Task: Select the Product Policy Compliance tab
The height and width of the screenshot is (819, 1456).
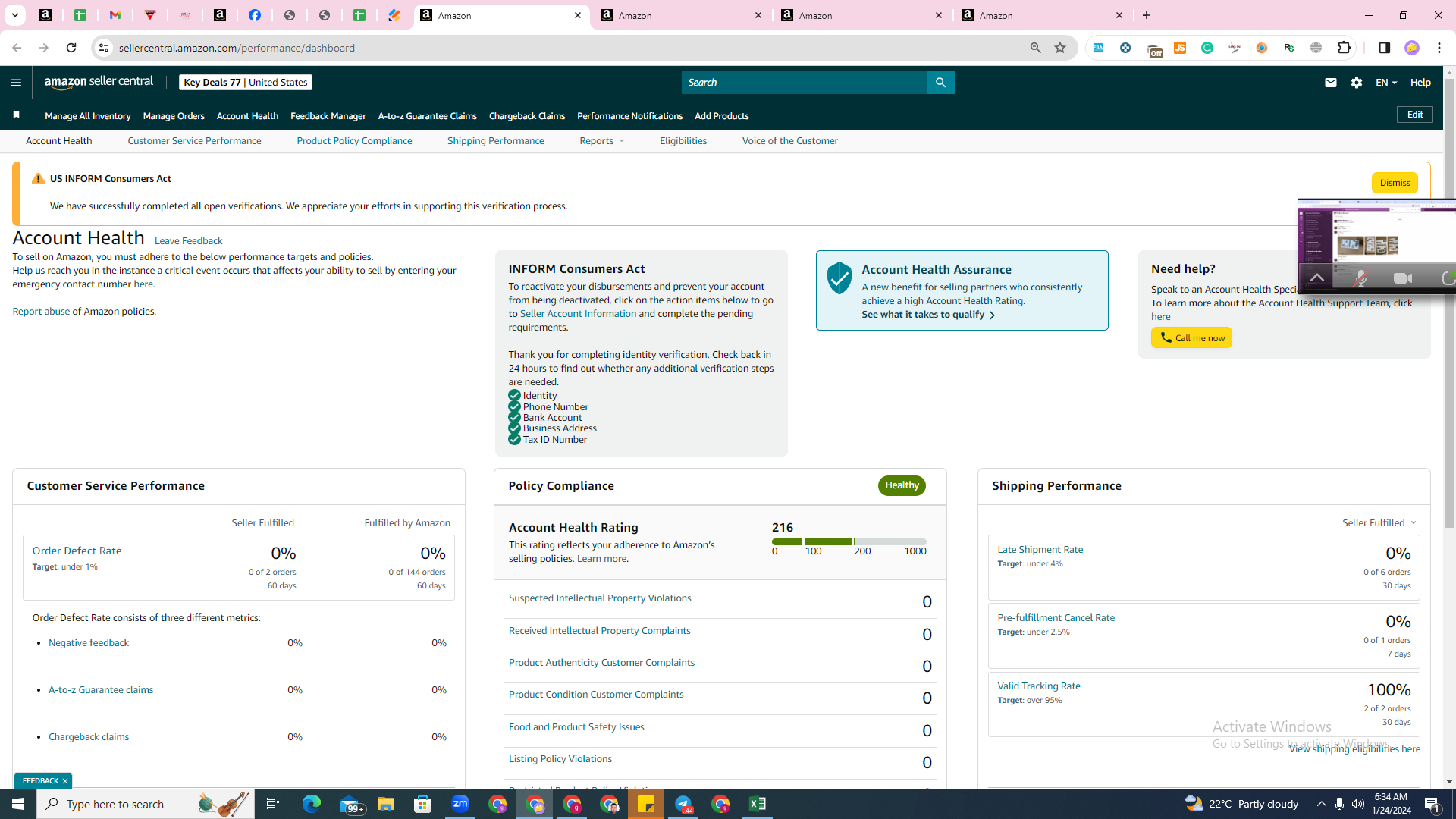Action: [354, 141]
